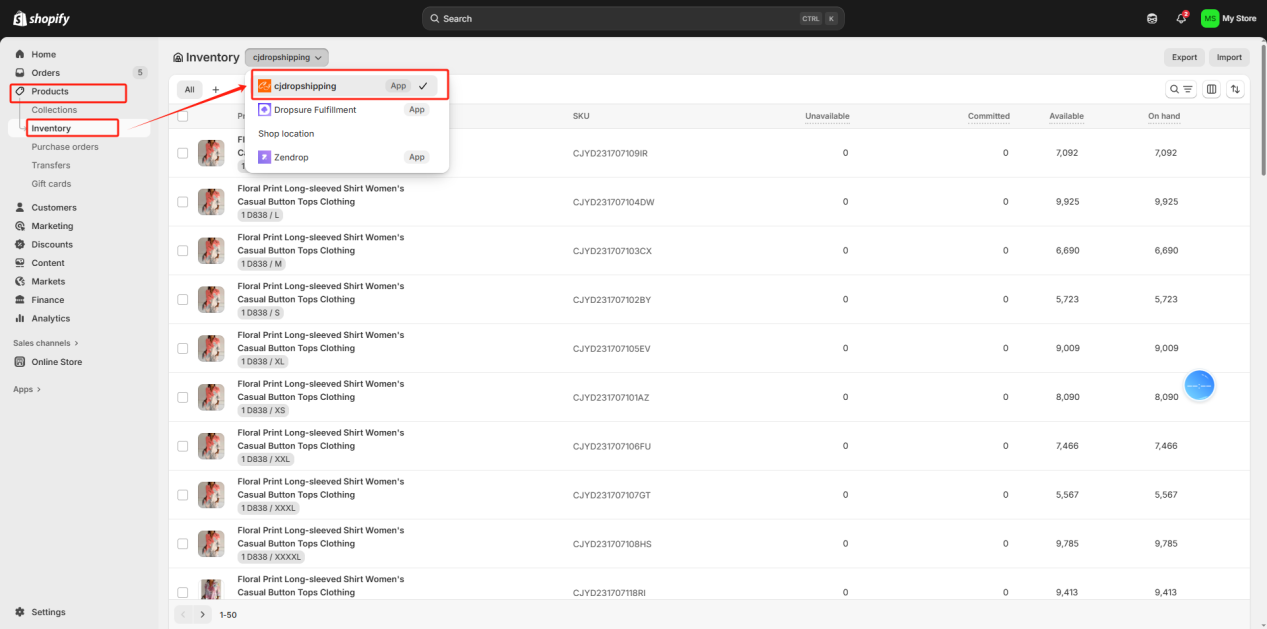Open the Sidekick assistant icon
The image size is (1267, 629).
pyautogui.click(x=1152, y=18)
